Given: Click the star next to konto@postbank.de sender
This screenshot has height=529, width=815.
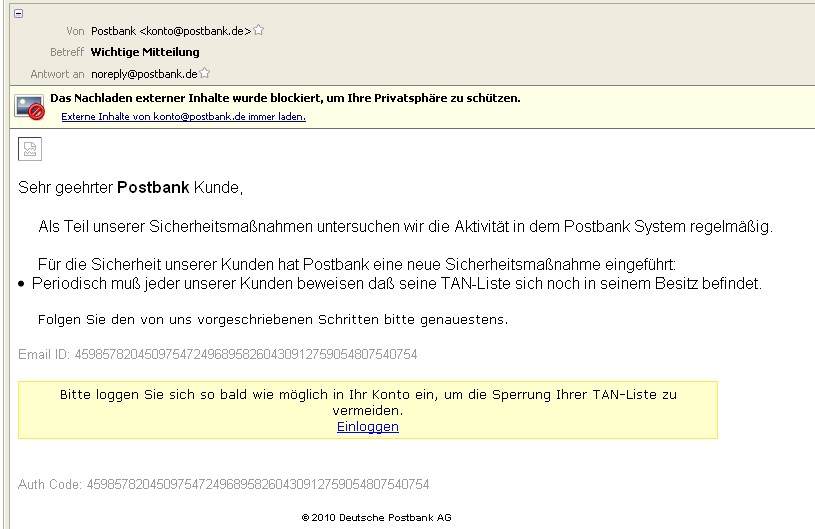Looking at the screenshot, I should coord(259,31).
